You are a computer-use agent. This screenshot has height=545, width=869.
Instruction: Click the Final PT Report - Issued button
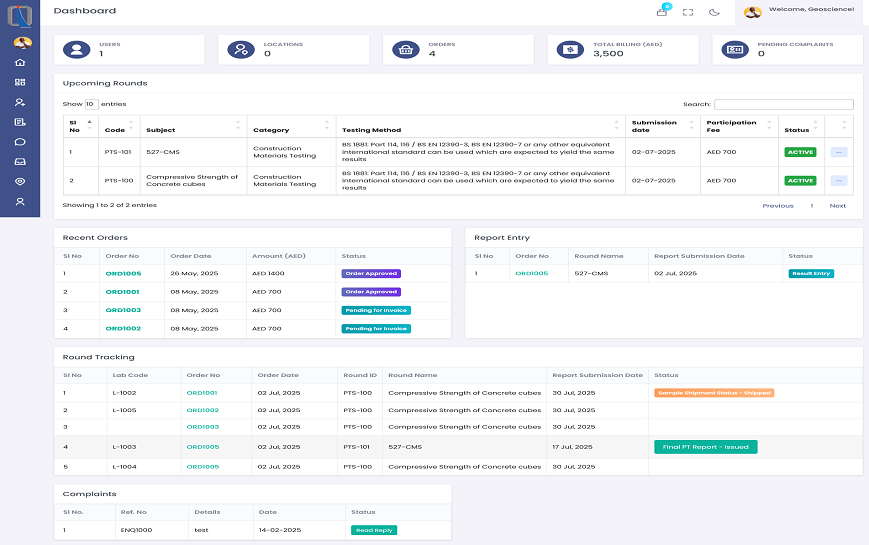[x=705, y=447]
